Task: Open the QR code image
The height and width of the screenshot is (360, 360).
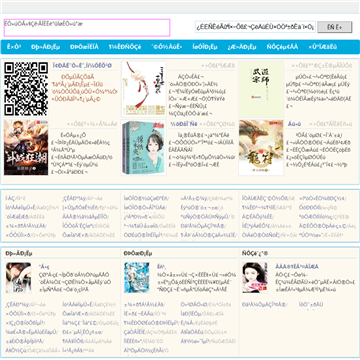Action: pyautogui.click(x=26, y=89)
